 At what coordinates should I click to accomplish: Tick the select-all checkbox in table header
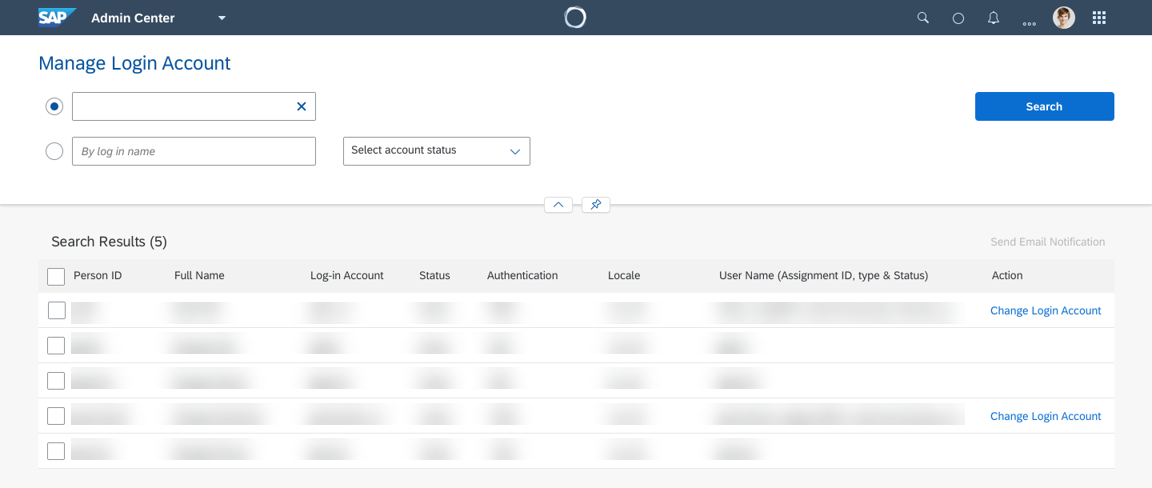tap(56, 276)
